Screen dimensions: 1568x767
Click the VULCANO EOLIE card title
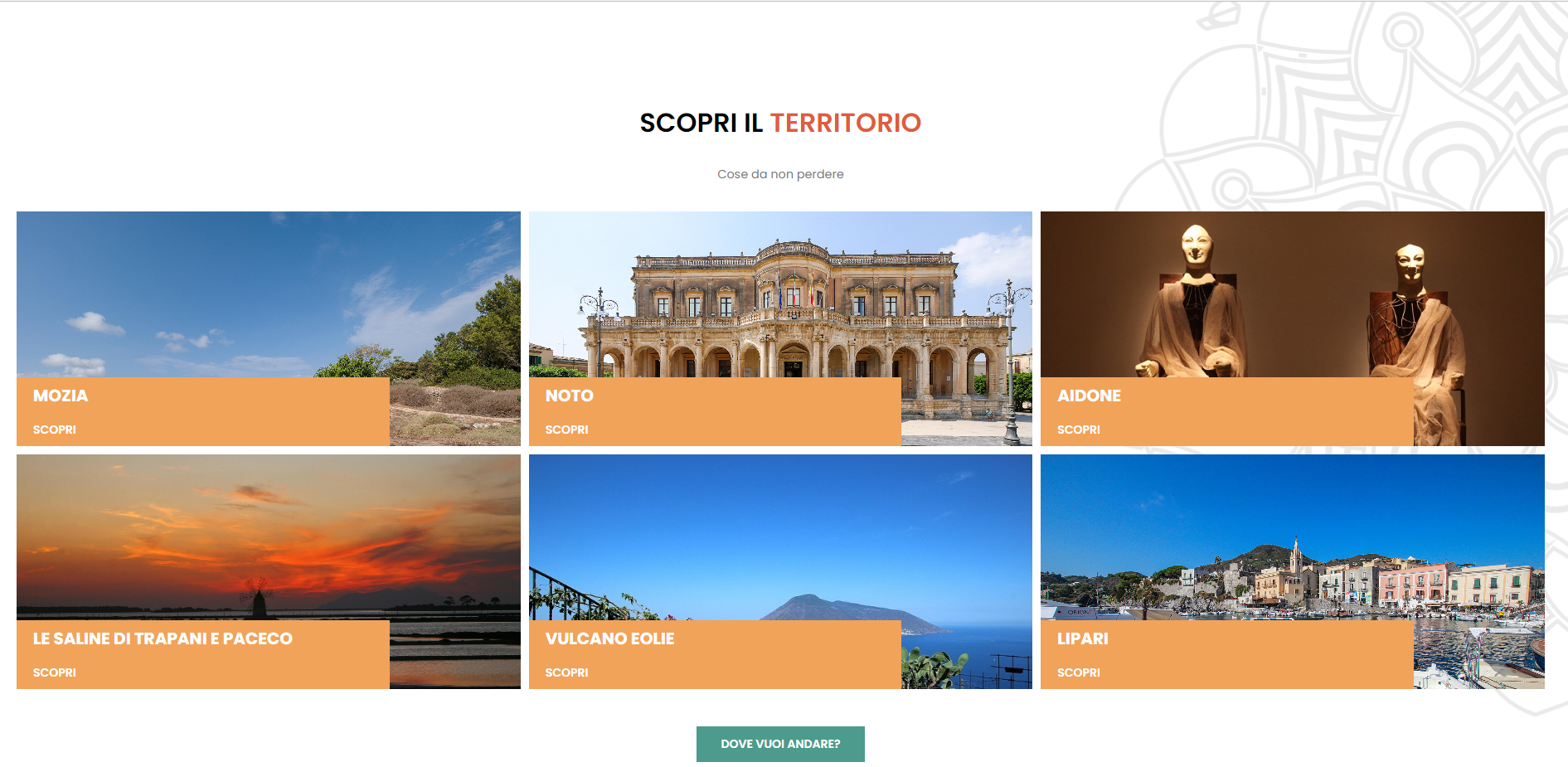[610, 638]
